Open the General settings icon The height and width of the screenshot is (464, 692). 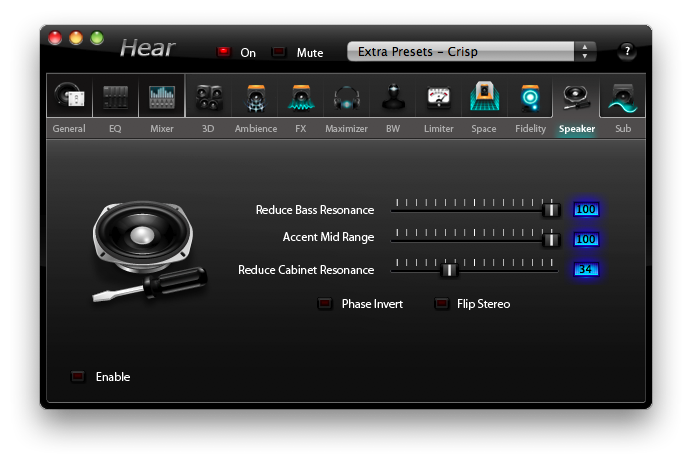(69, 96)
